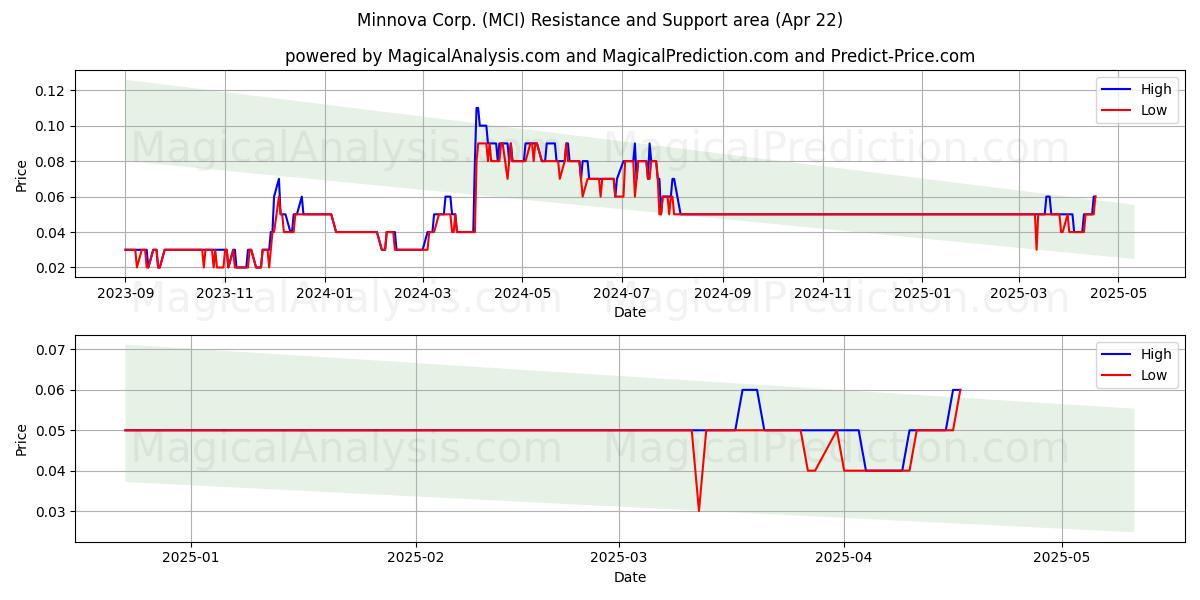Click the 2024-09 tick label on top chart
The width and height of the screenshot is (1200, 600).
click(x=722, y=294)
